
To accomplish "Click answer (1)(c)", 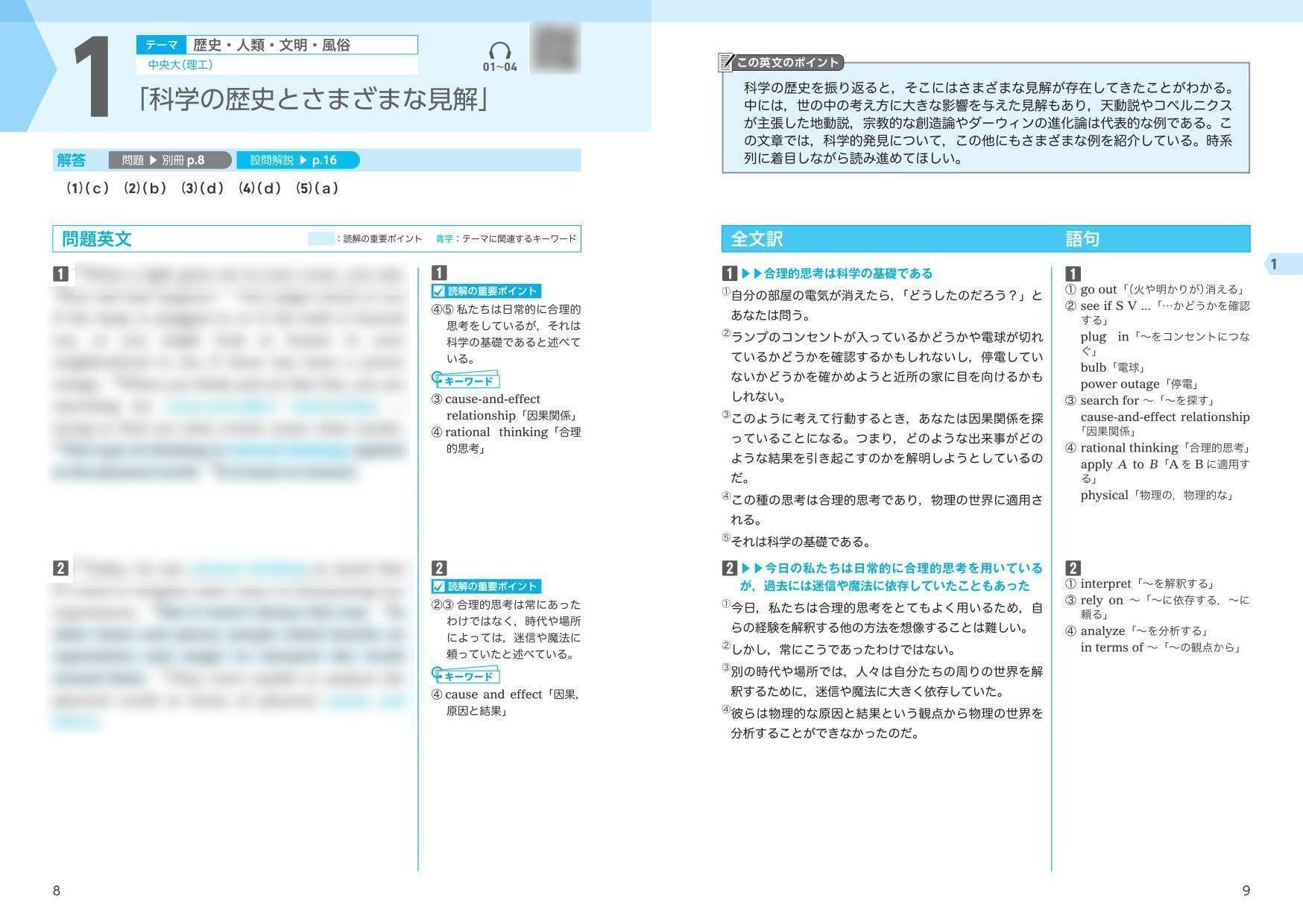I will [88, 189].
